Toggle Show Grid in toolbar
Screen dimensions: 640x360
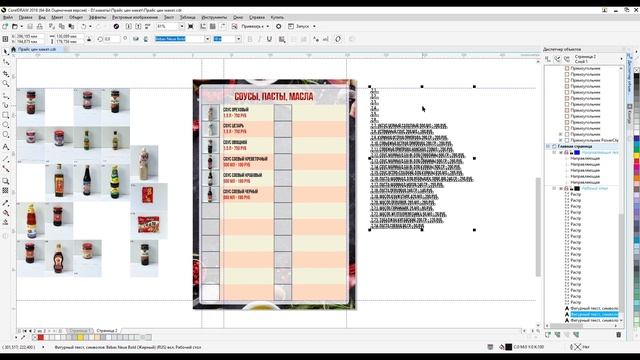[x=213, y=26]
